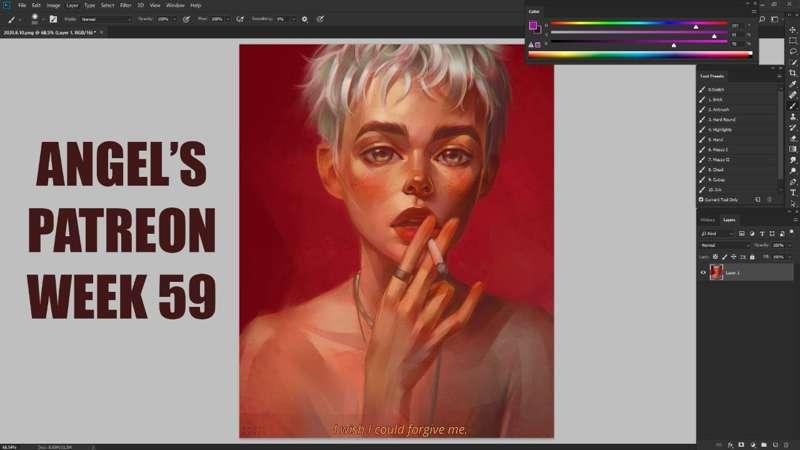This screenshot has width=800, height=450.
Task: Select the Gradient tool
Action: [x=792, y=149]
